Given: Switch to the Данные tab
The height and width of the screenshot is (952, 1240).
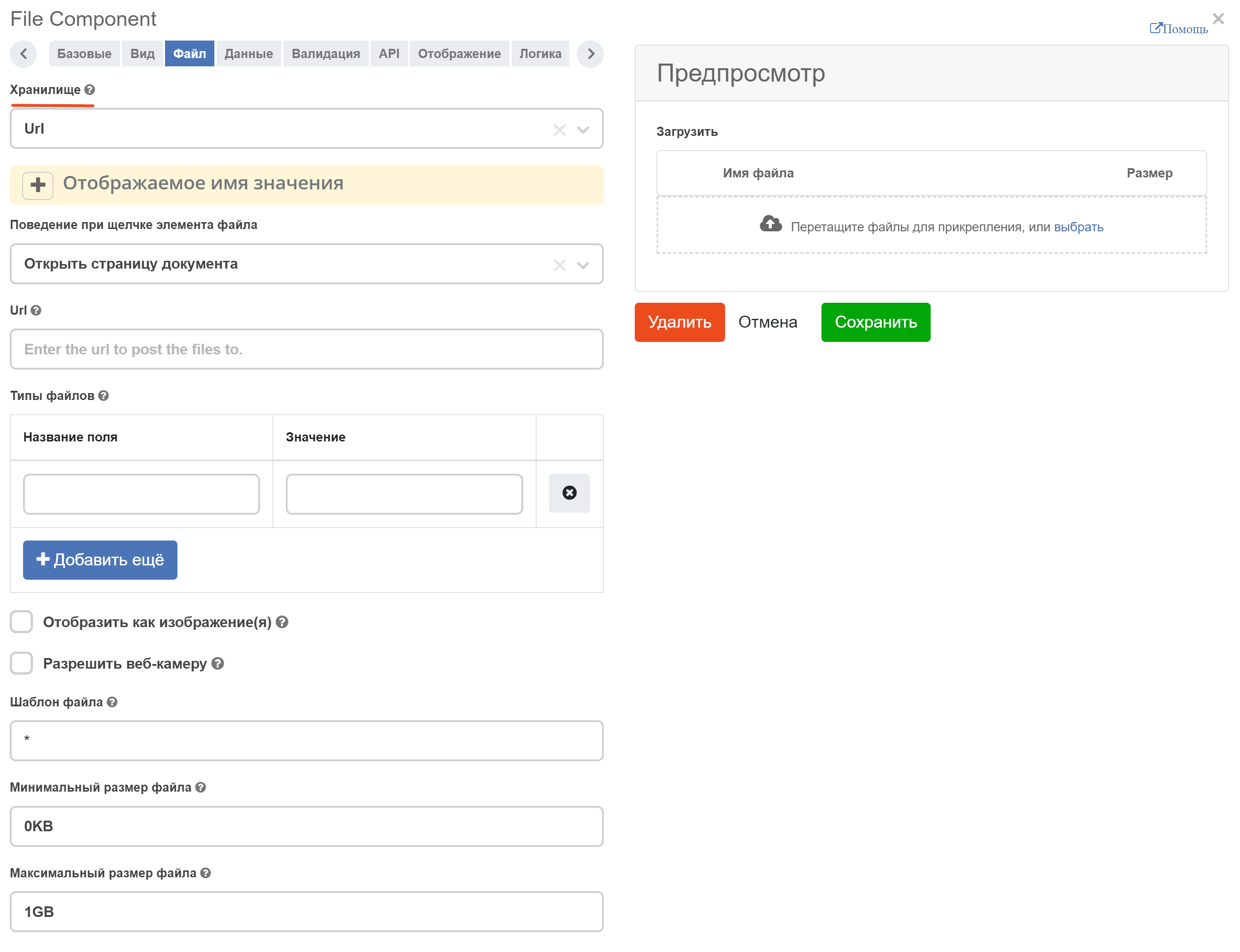Looking at the screenshot, I should click(249, 54).
